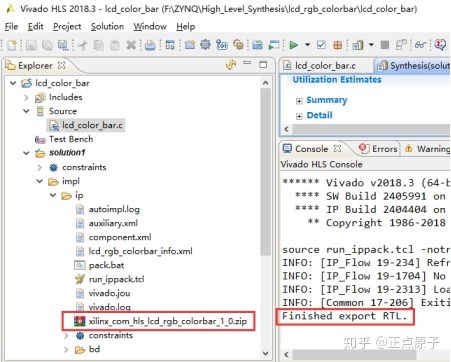Expand the Summary section in Utilization Estimates

299,101
